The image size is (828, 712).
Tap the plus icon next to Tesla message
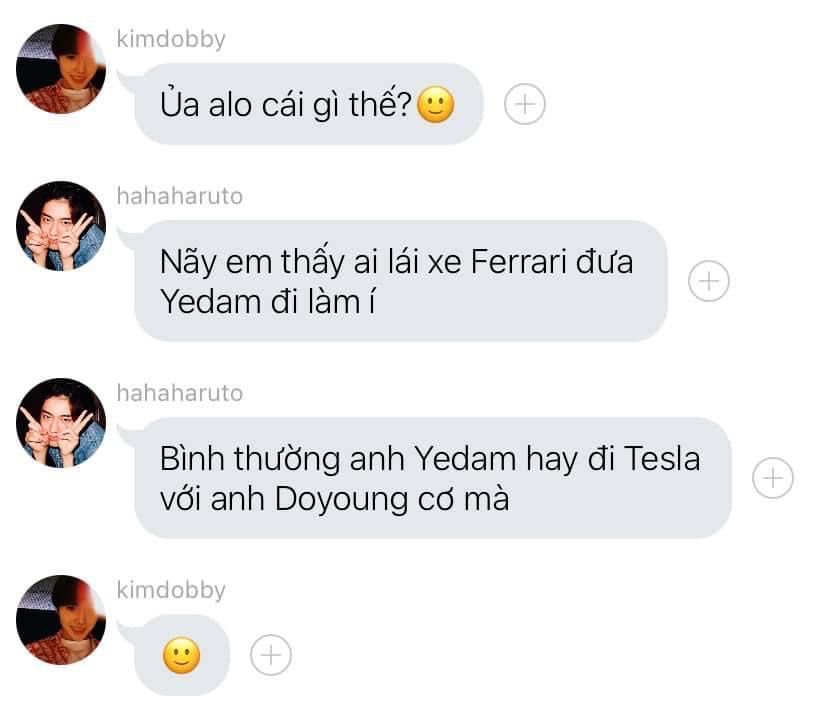(x=772, y=479)
